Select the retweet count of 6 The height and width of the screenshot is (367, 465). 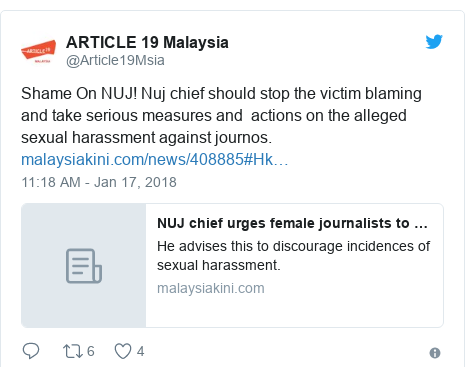point(91,351)
